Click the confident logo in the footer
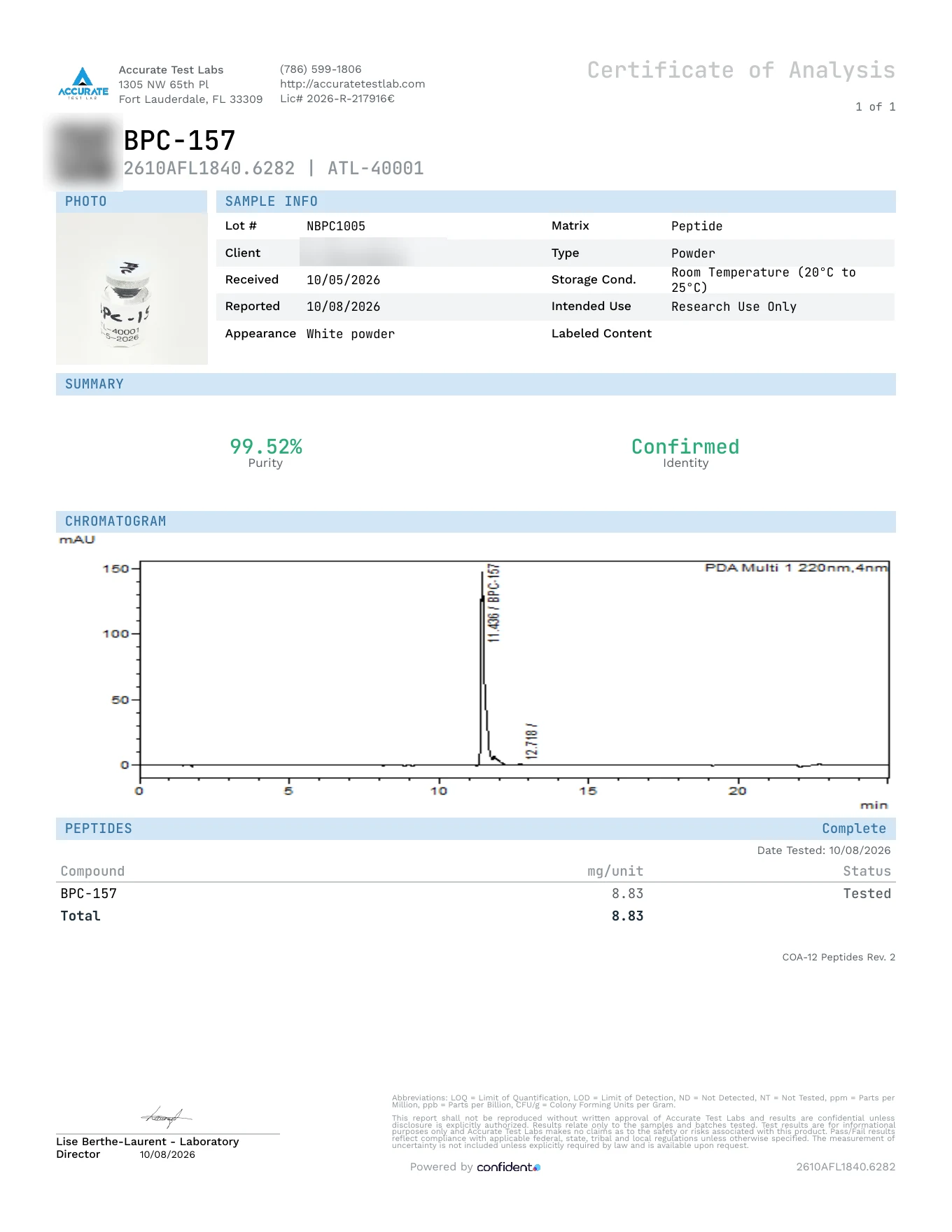952x1232 pixels. click(x=508, y=1167)
